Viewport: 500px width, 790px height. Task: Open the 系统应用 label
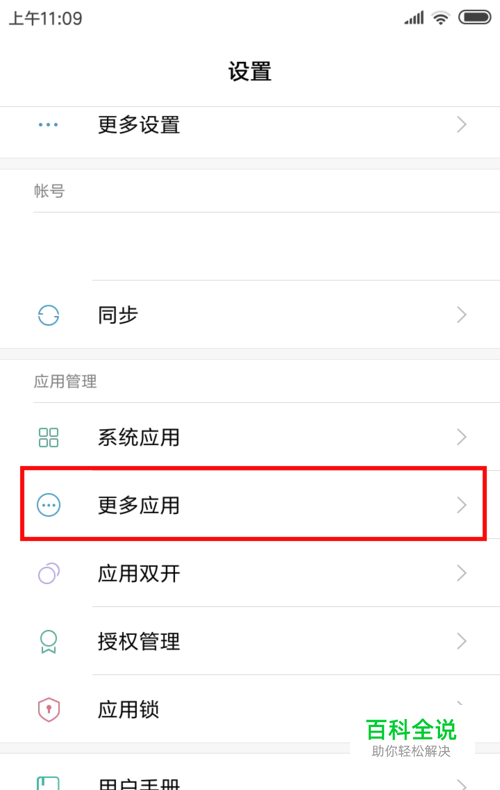pos(139,437)
